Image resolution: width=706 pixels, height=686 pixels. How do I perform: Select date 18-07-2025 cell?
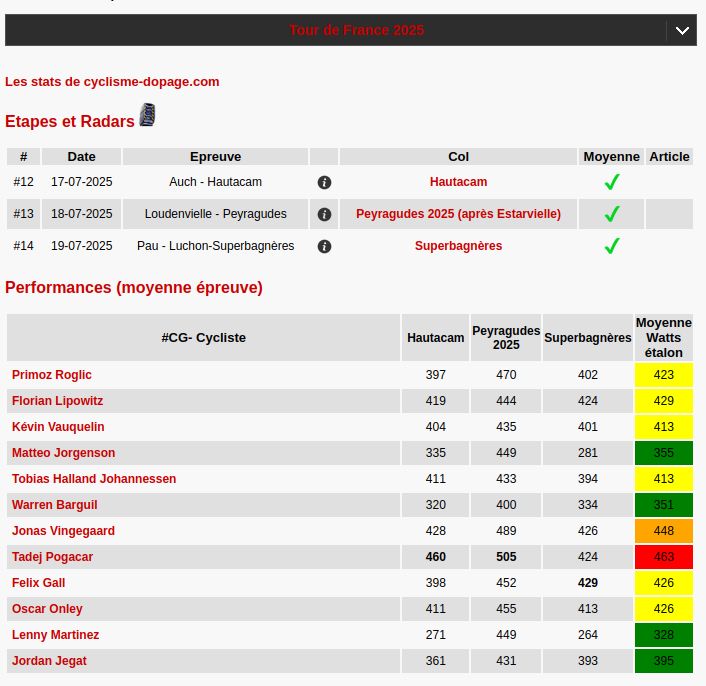(x=81, y=214)
